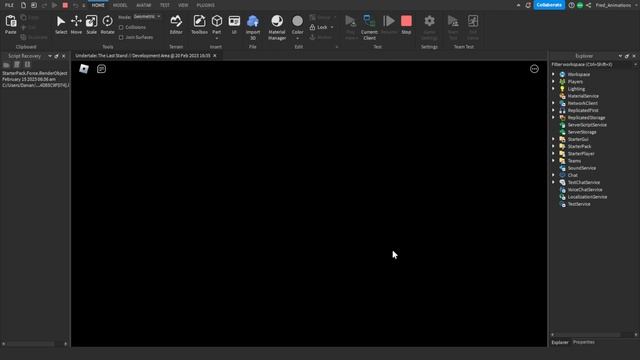Open the in-game chat icon in viewport
Image resolution: width=640 pixels, height=360 pixels.
(x=101, y=69)
